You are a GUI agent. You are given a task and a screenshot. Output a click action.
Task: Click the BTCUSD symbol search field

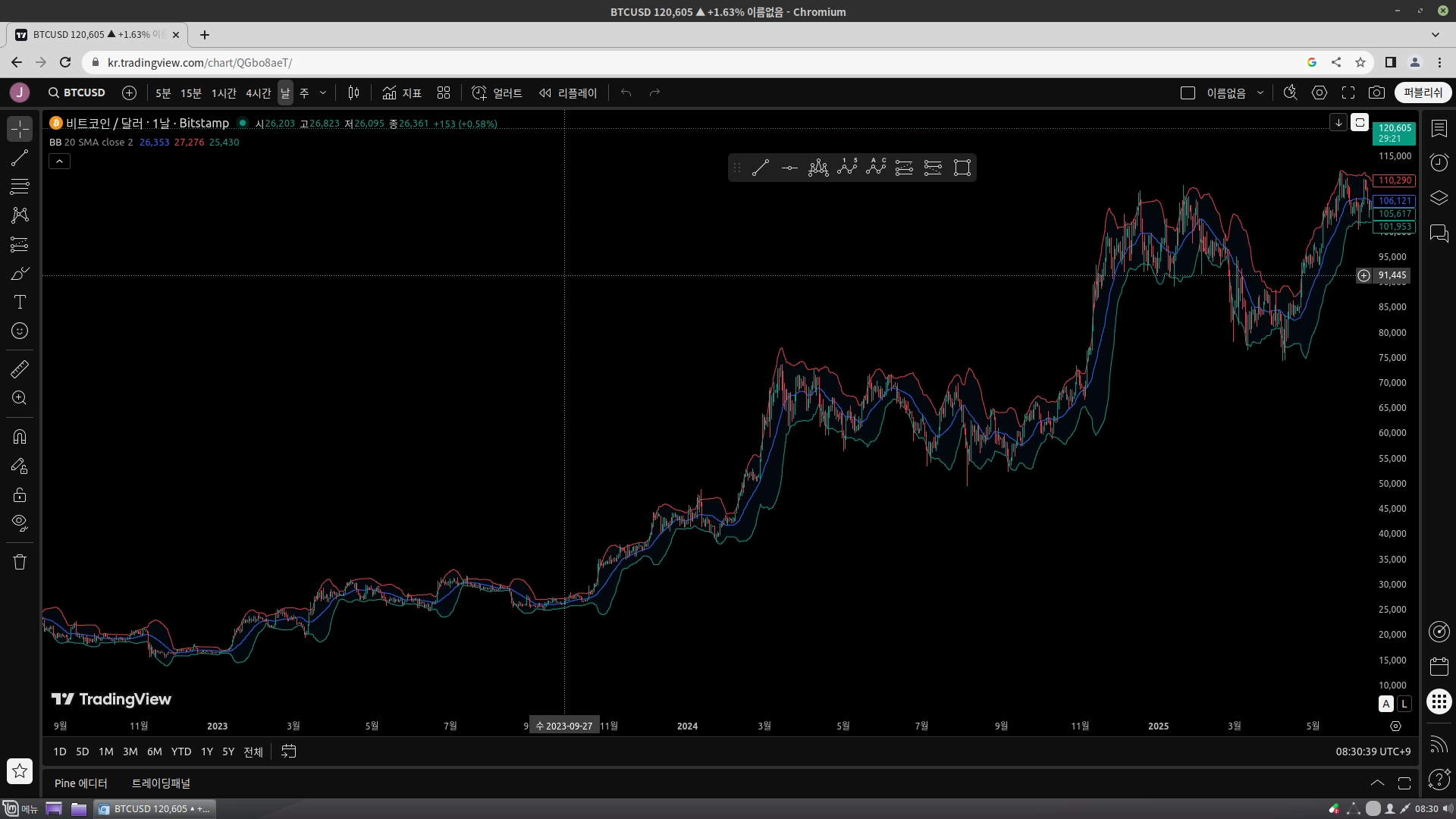coord(77,93)
